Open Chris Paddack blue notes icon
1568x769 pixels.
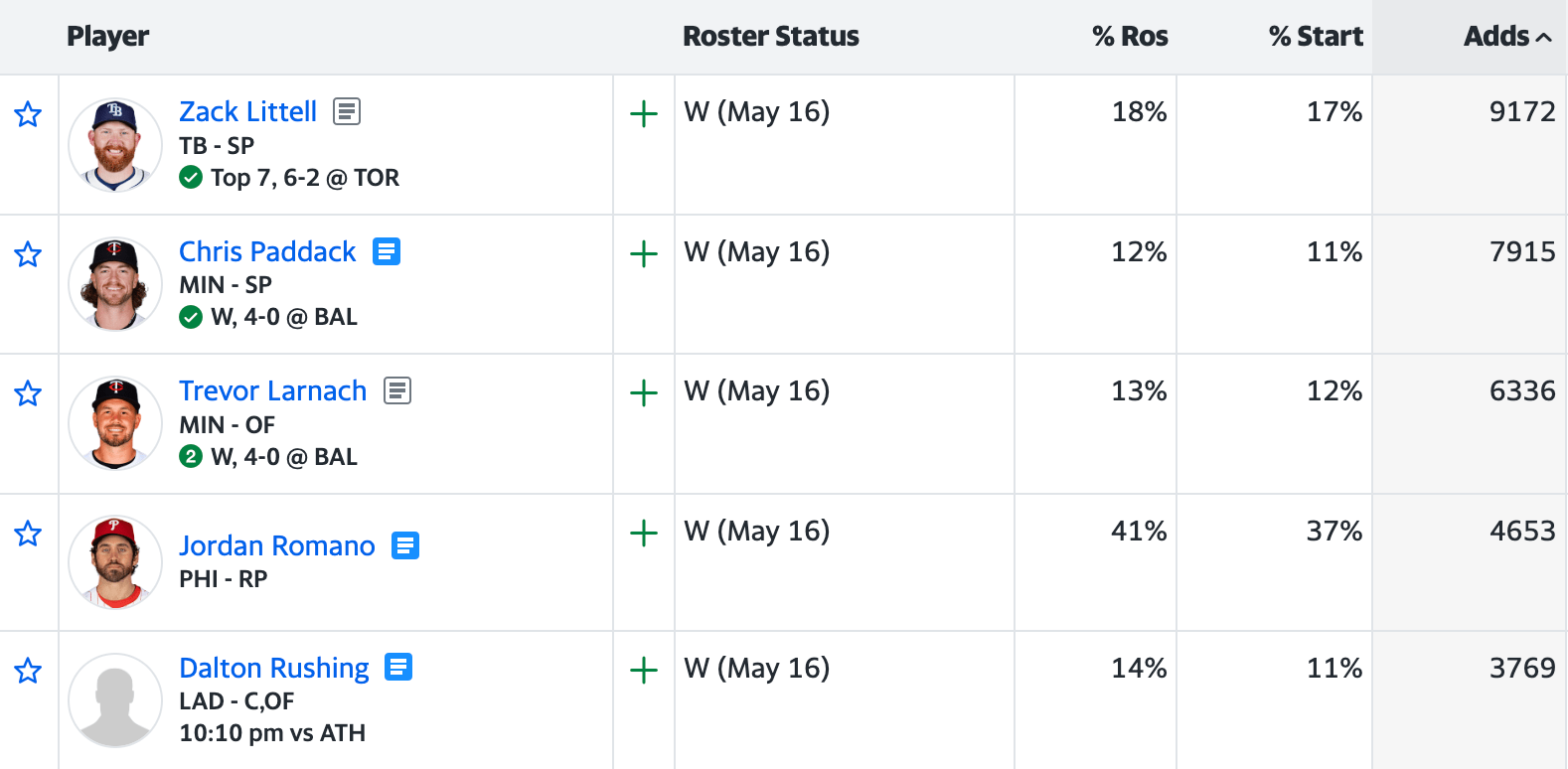click(x=387, y=251)
